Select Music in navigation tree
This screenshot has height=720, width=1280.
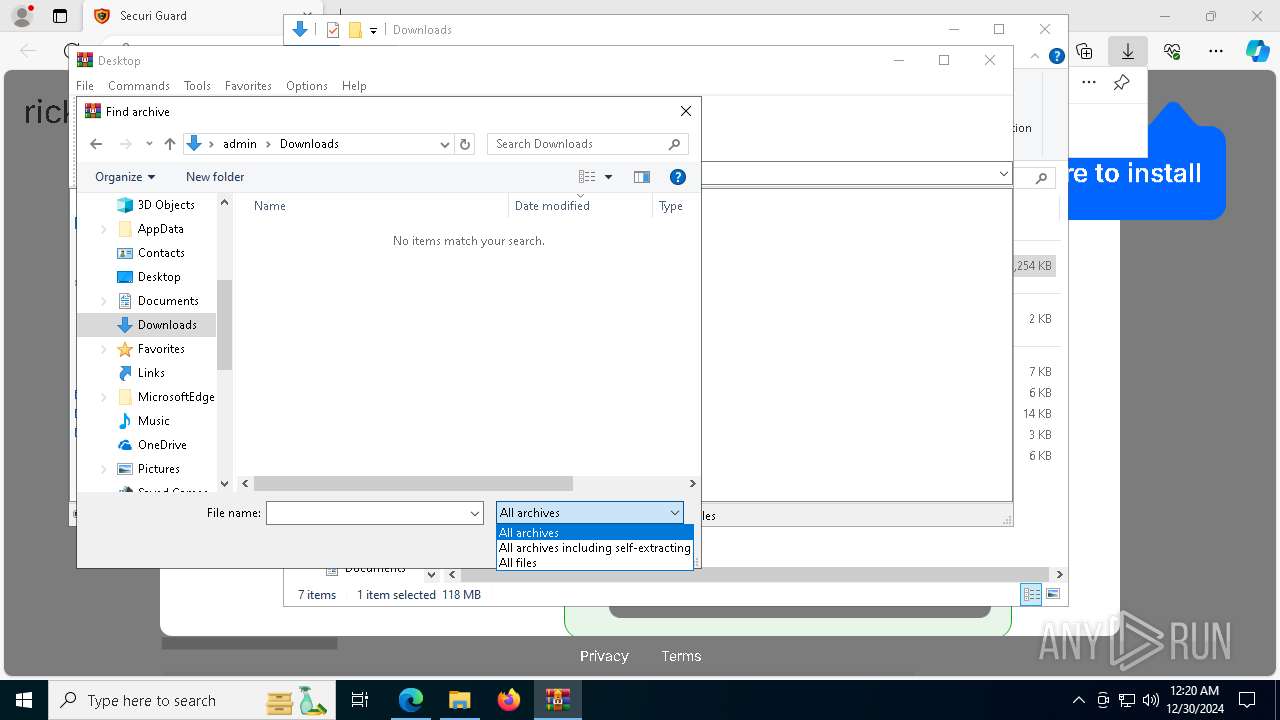tap(153, 421)
